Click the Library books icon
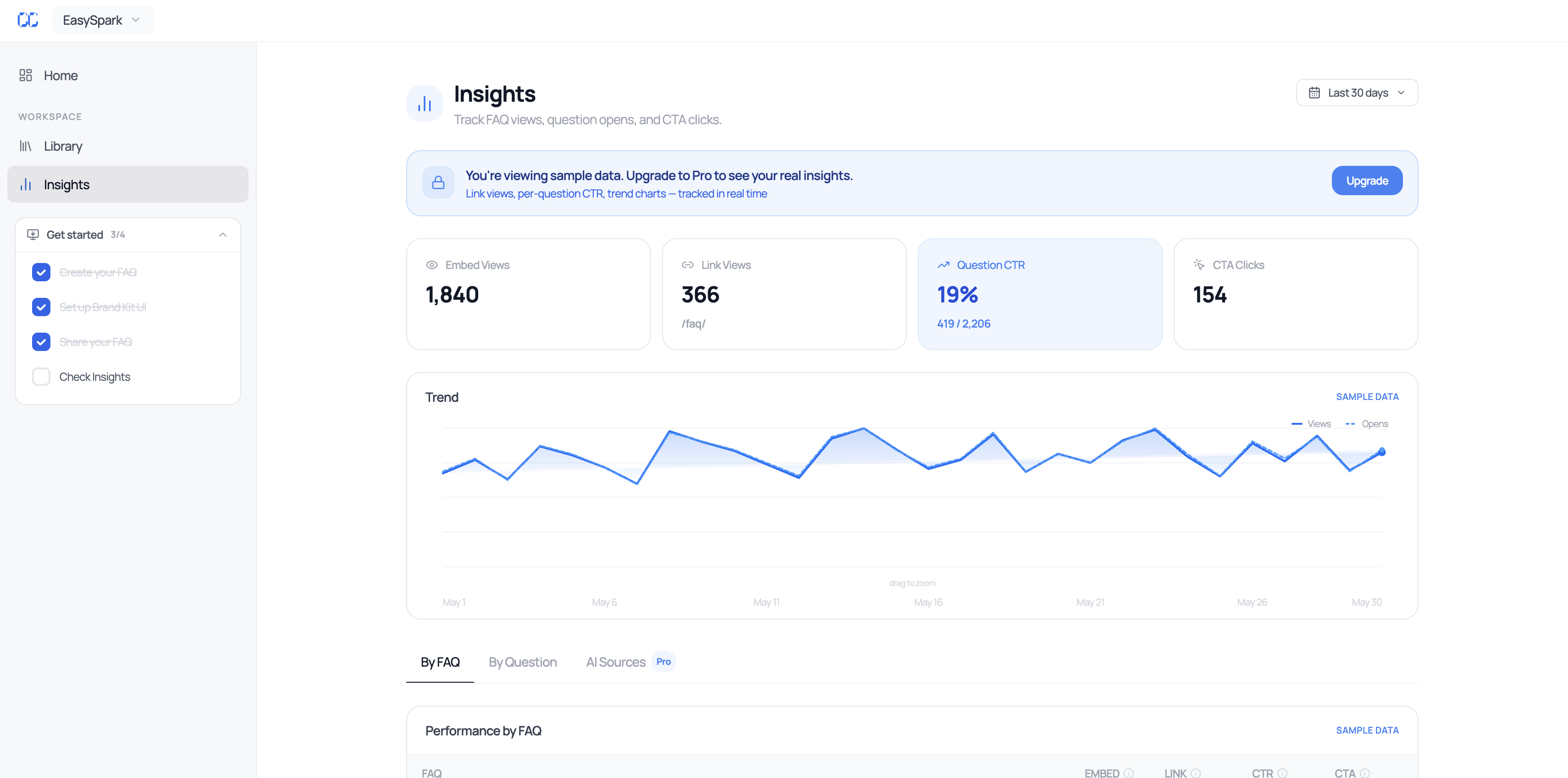This screenshot has width=1568, height=778. tap(26, 146)
